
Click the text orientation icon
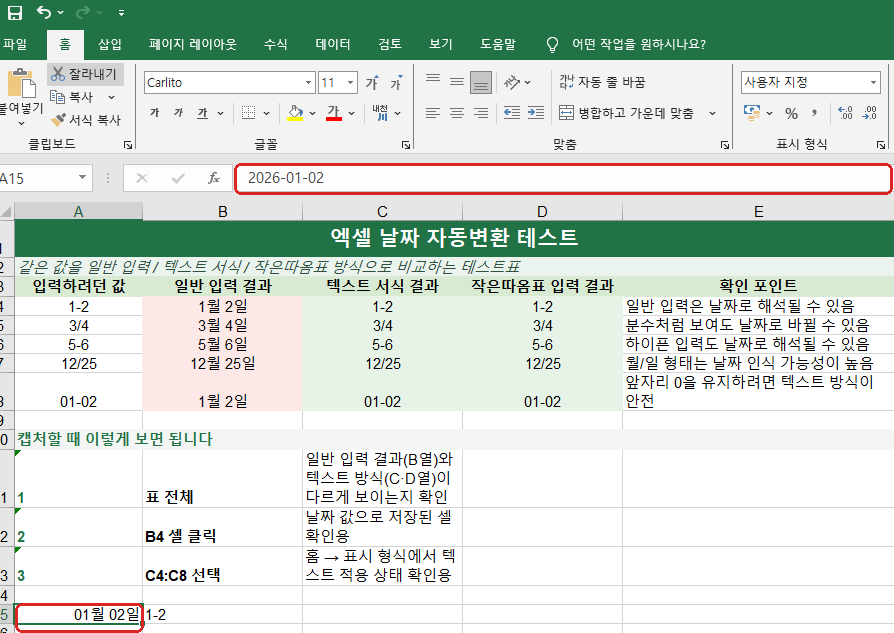pos(512,83)
